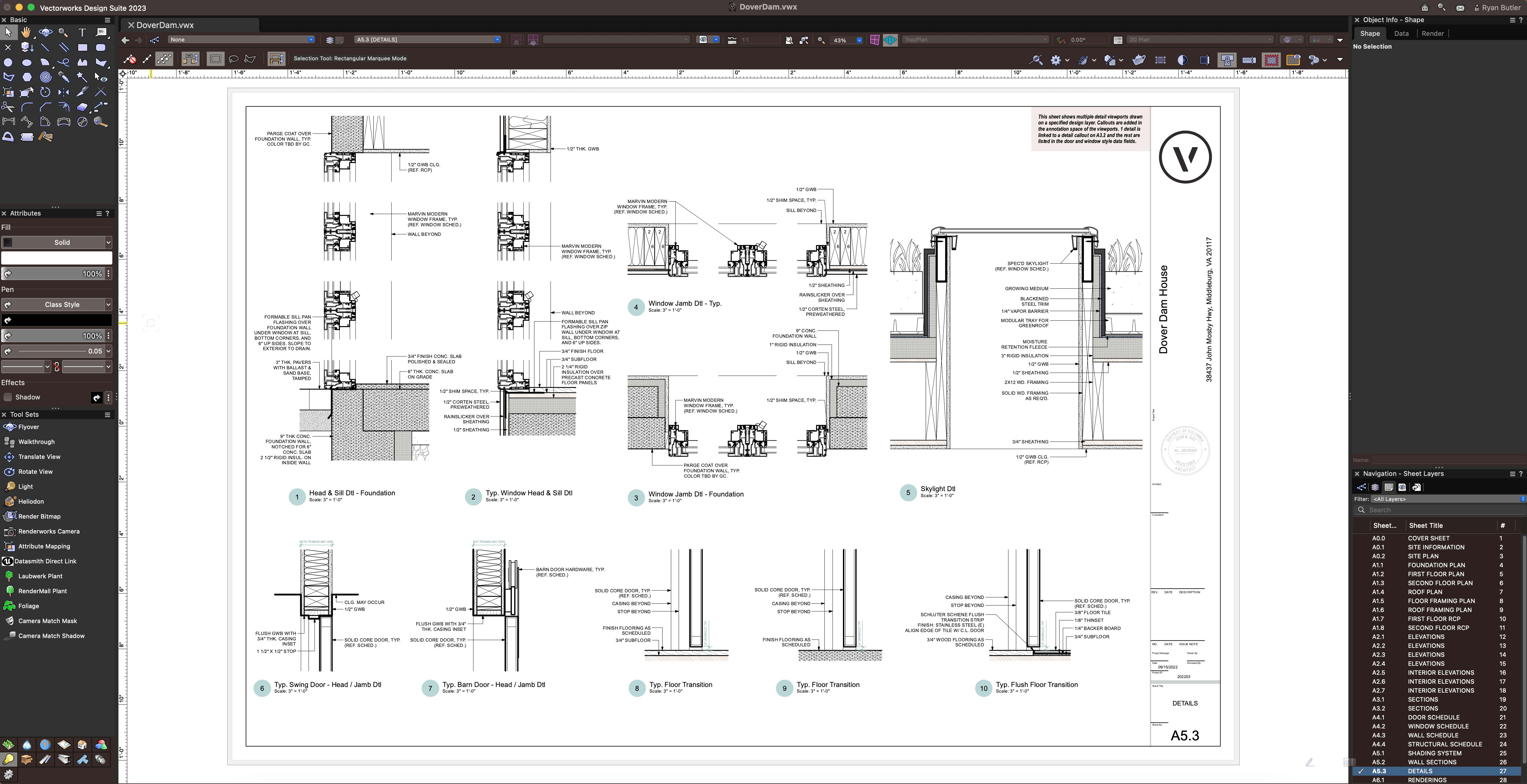Select the Spiral tool
This screenshot has width=1527, height=784.
(45, 77)
